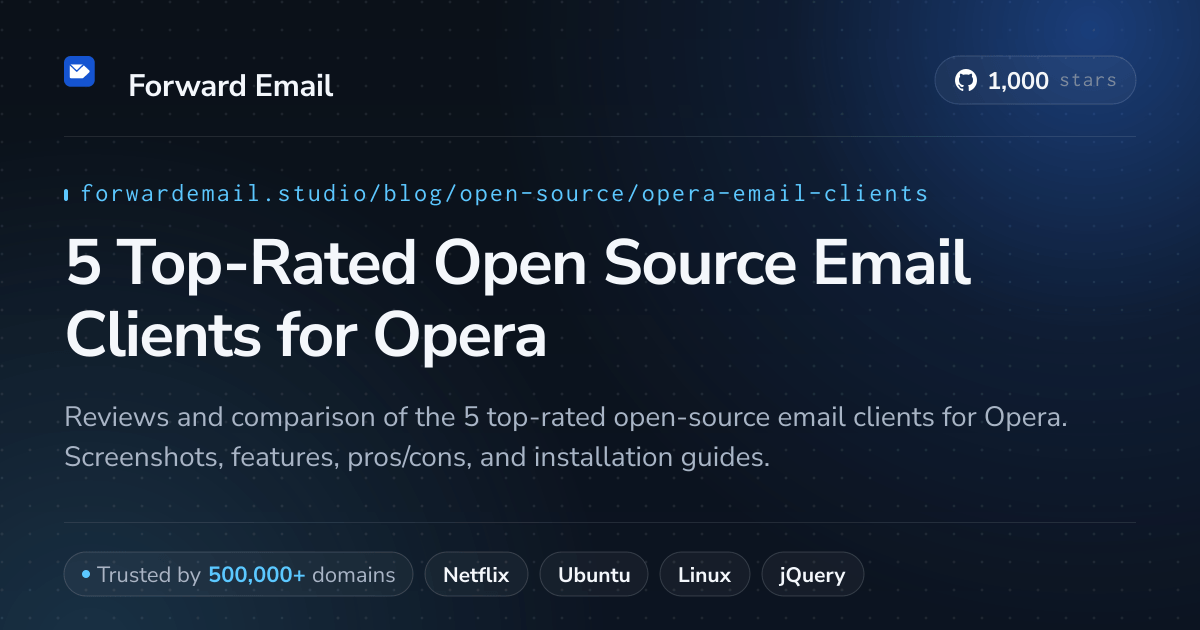Select the jQuery tag
The height and width of the screenshot is (630, 1200).
813,575
